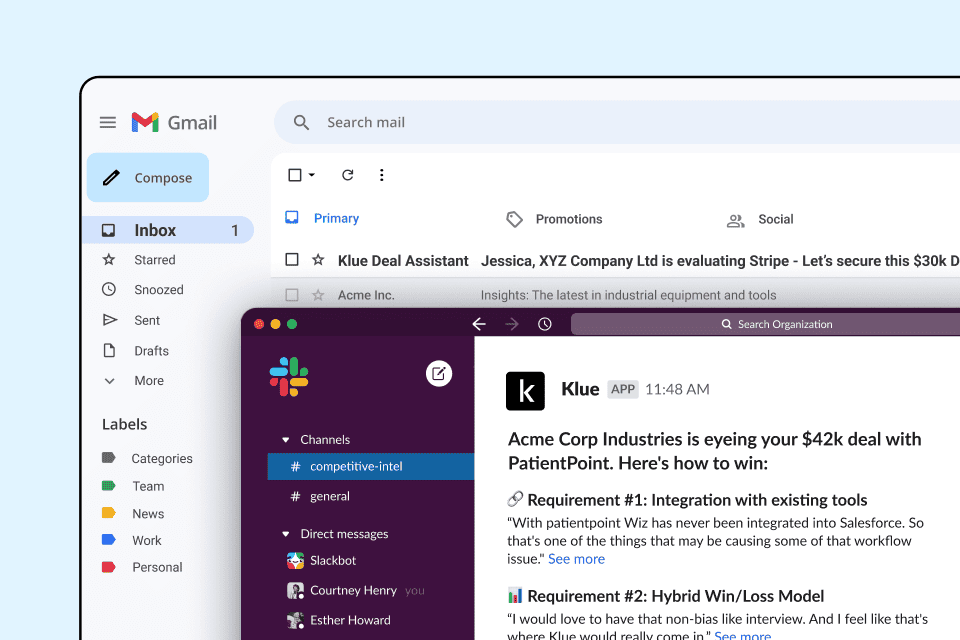
Task: Open the Snoozed folder in Gmail
Action: tap(158, 290)
